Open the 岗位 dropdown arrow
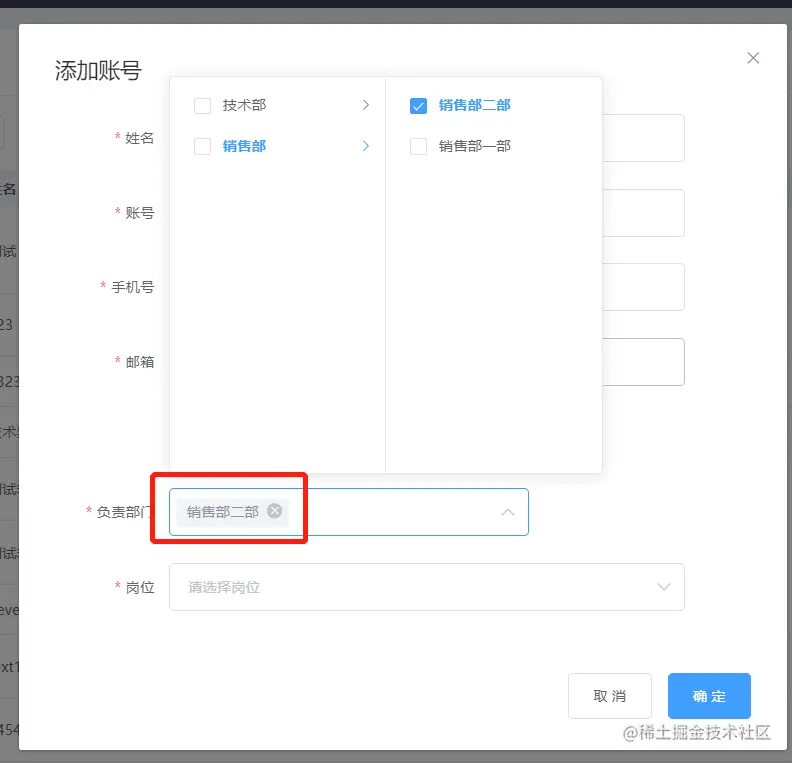The image size is (792, 763). [663, 587]
